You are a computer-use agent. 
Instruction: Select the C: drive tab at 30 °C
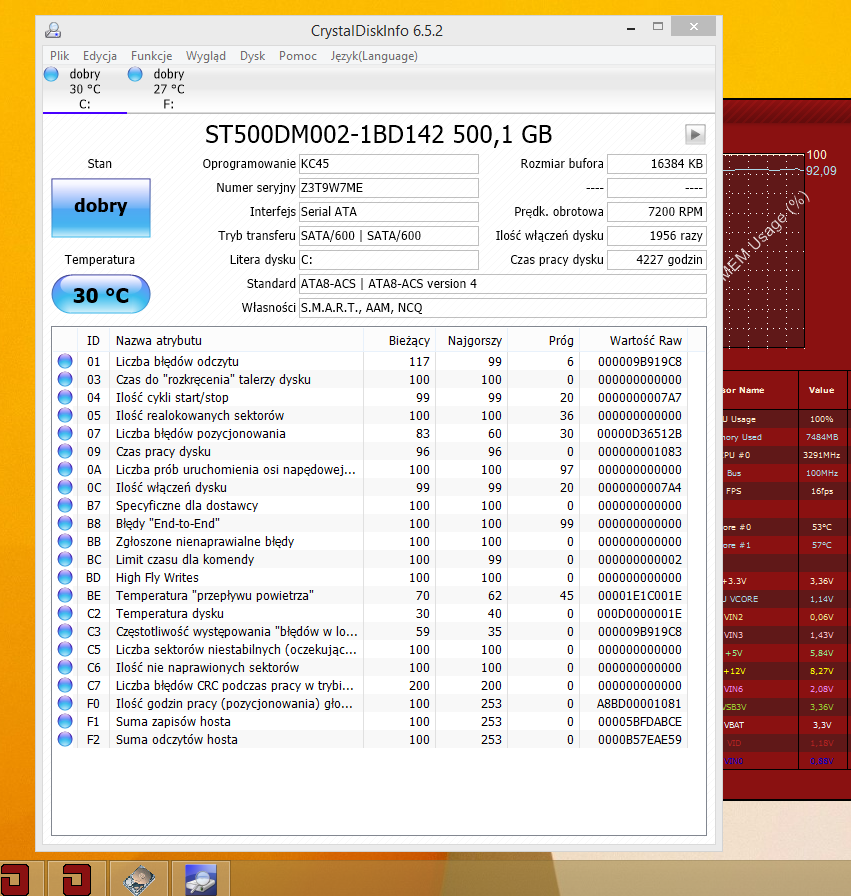(85, 89)
